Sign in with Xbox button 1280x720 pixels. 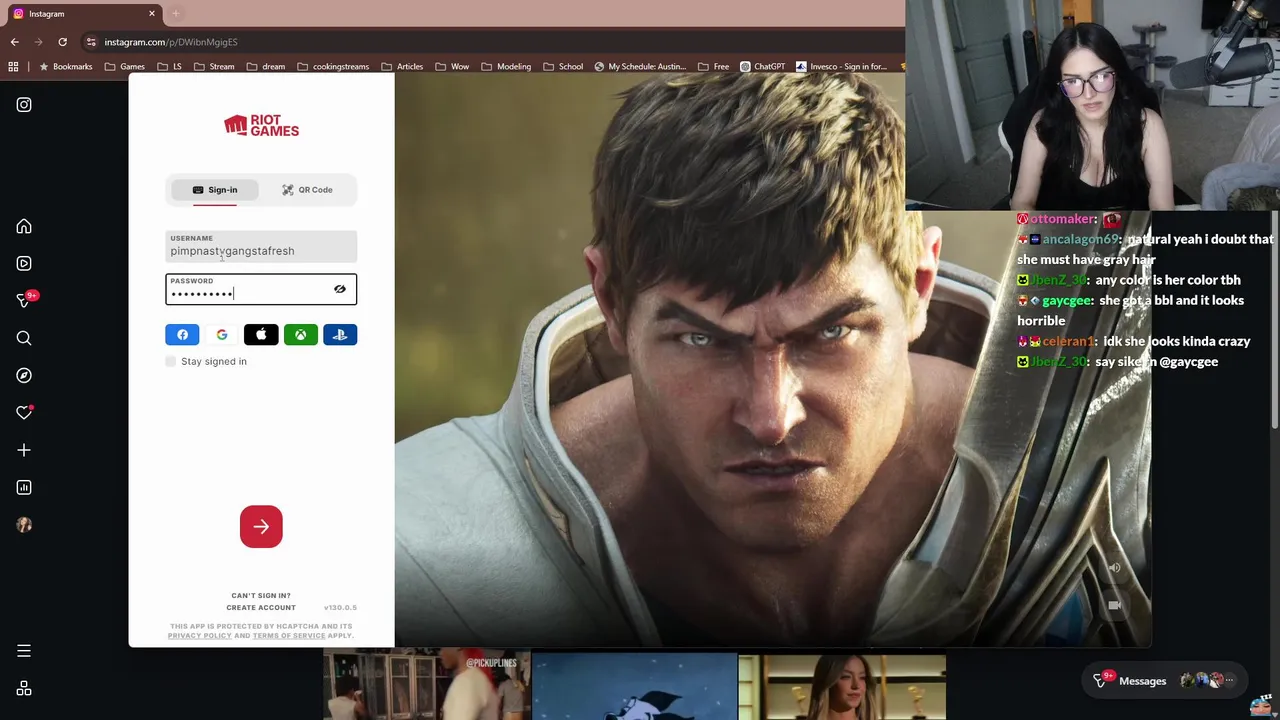point(300,335)
